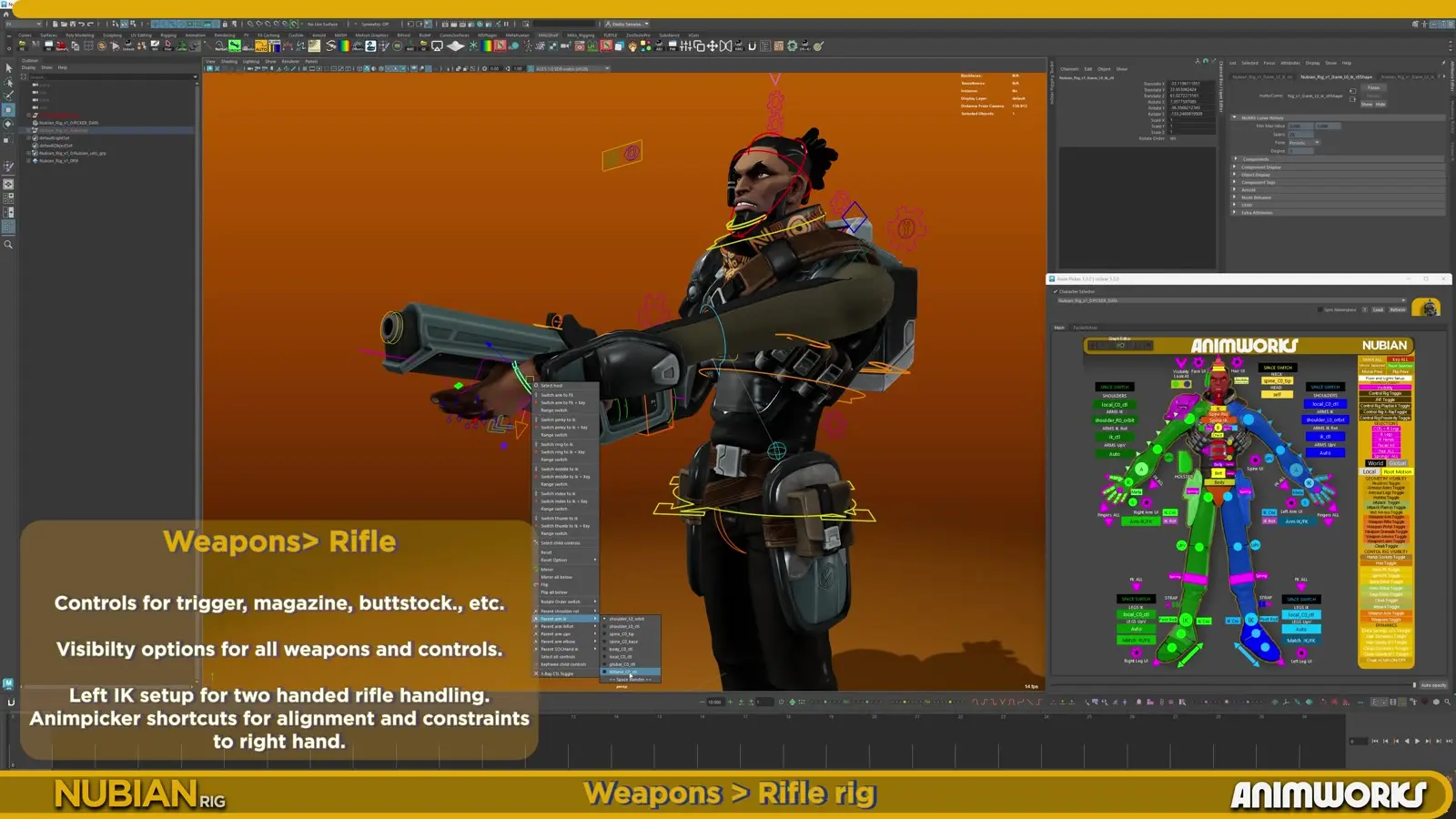Image resolution: width=1456 pixels, height=819 pixels.
Task: Expand the Node Behavior section
Action: point(1235,197)
